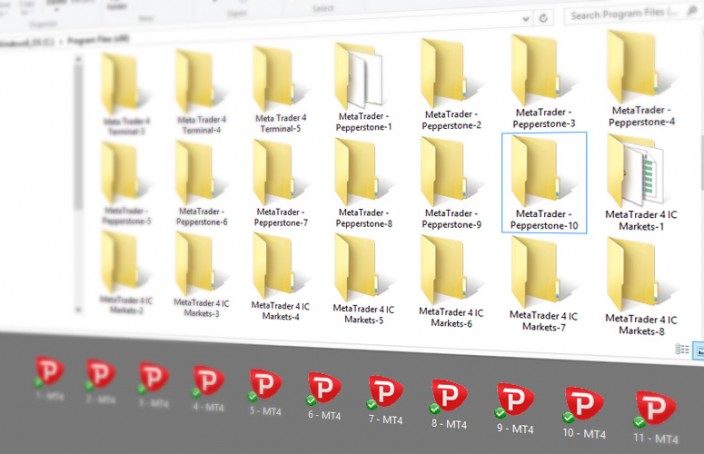Open MetaTrader 4 IC Markets-8 folder

[x=641, y=287]
